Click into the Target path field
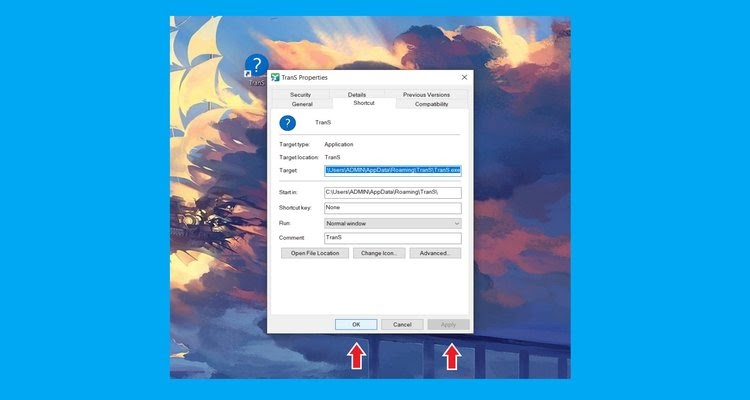 392,171
